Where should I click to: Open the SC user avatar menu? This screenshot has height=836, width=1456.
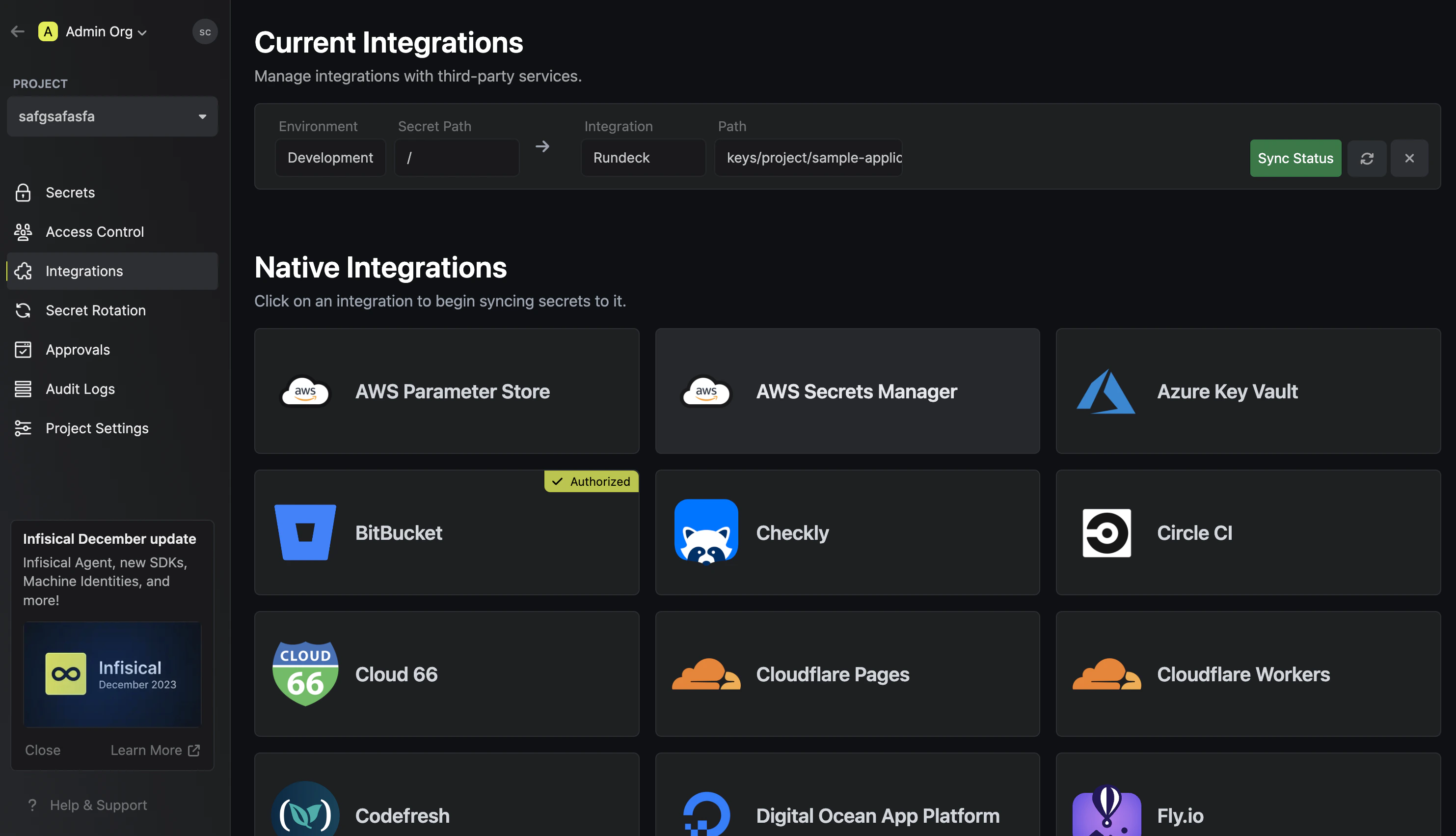point(205,31)
